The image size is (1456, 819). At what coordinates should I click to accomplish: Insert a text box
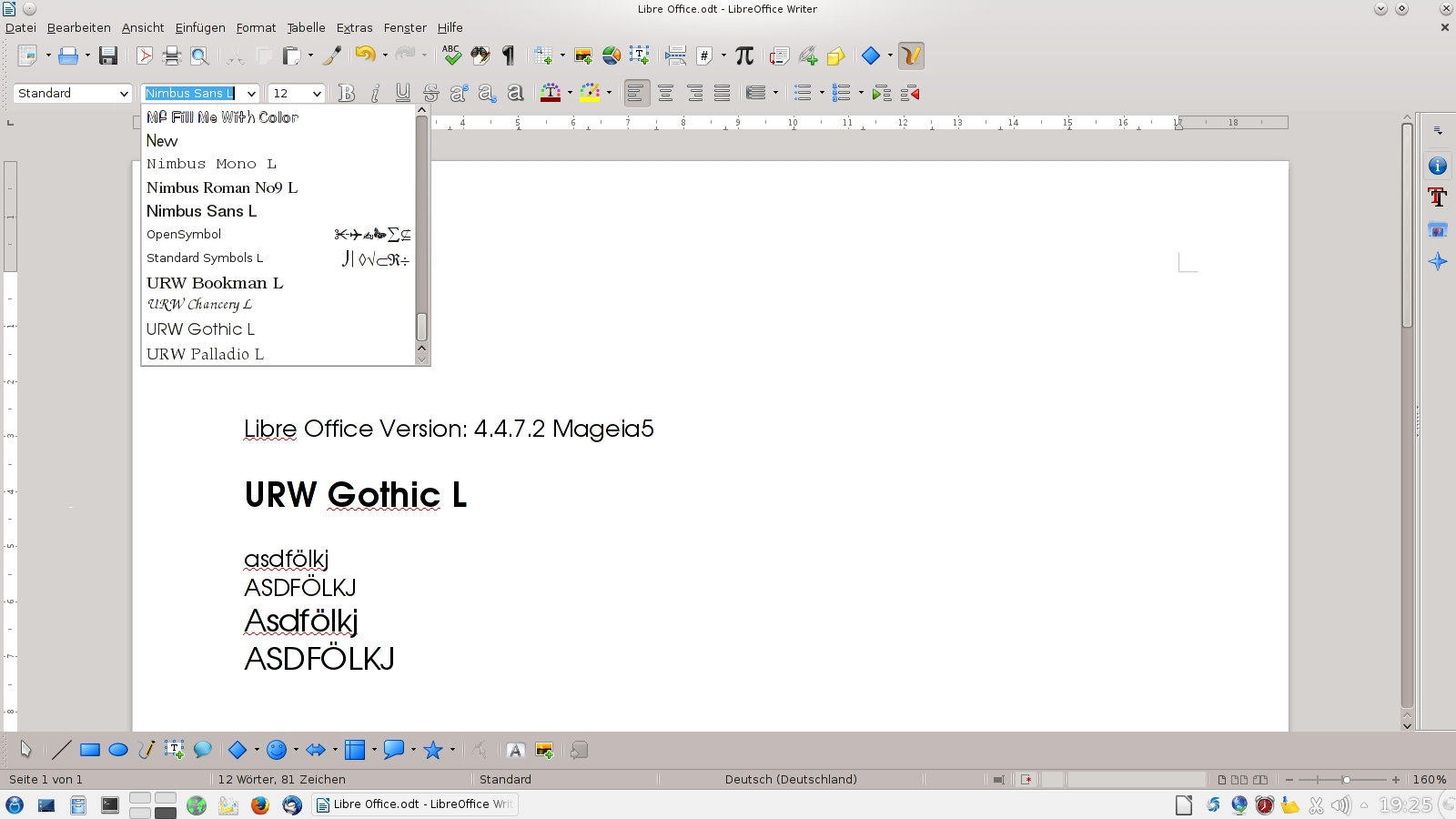pos(640,56)
